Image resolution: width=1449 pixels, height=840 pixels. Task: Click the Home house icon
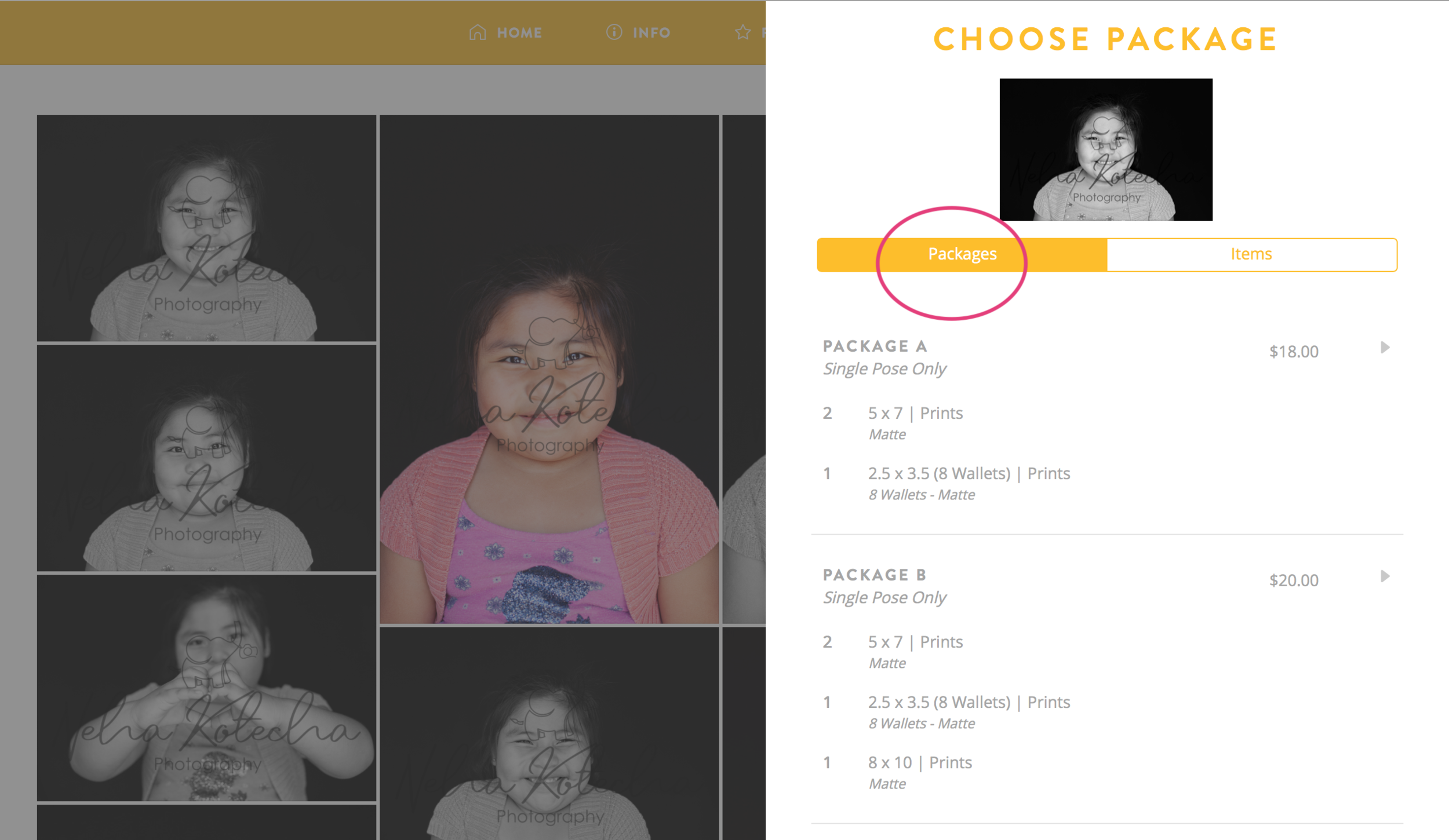tap(477, 32)
